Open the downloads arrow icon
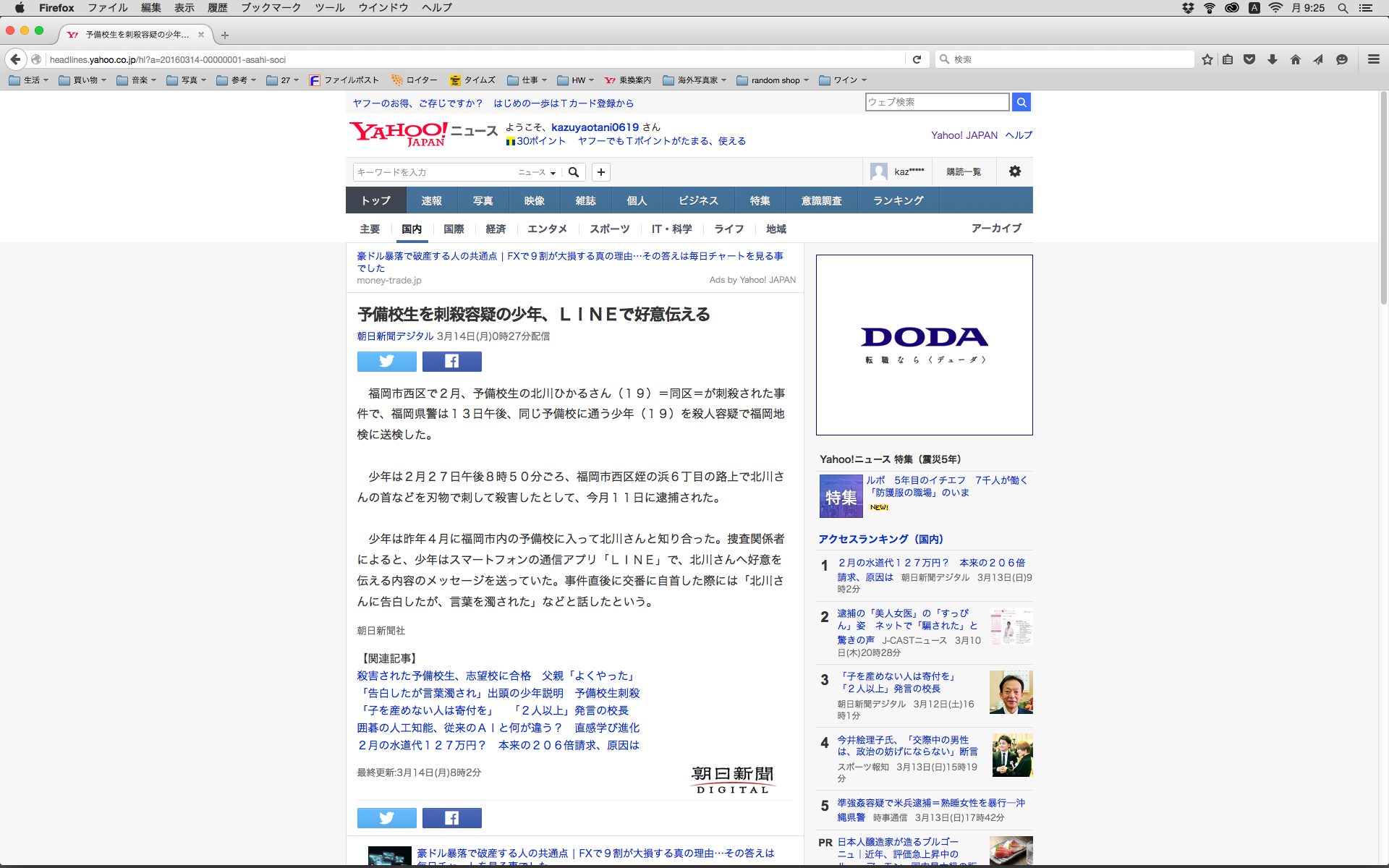 click(x=1272, y=59)
